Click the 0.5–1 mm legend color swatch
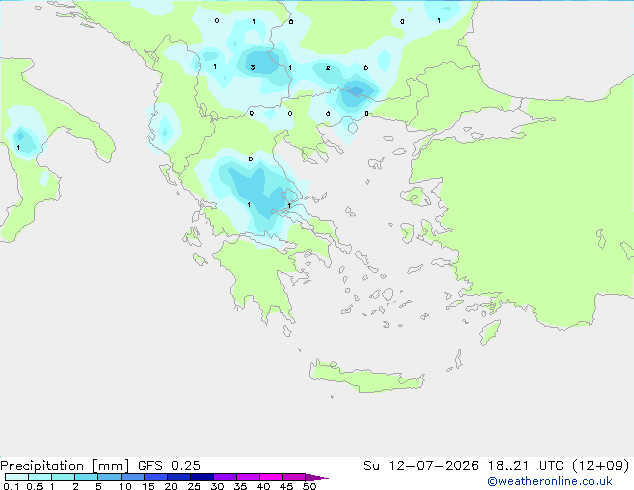Image resolution: width=634 pixels, height=490 pixels. [x=40, y=477]
